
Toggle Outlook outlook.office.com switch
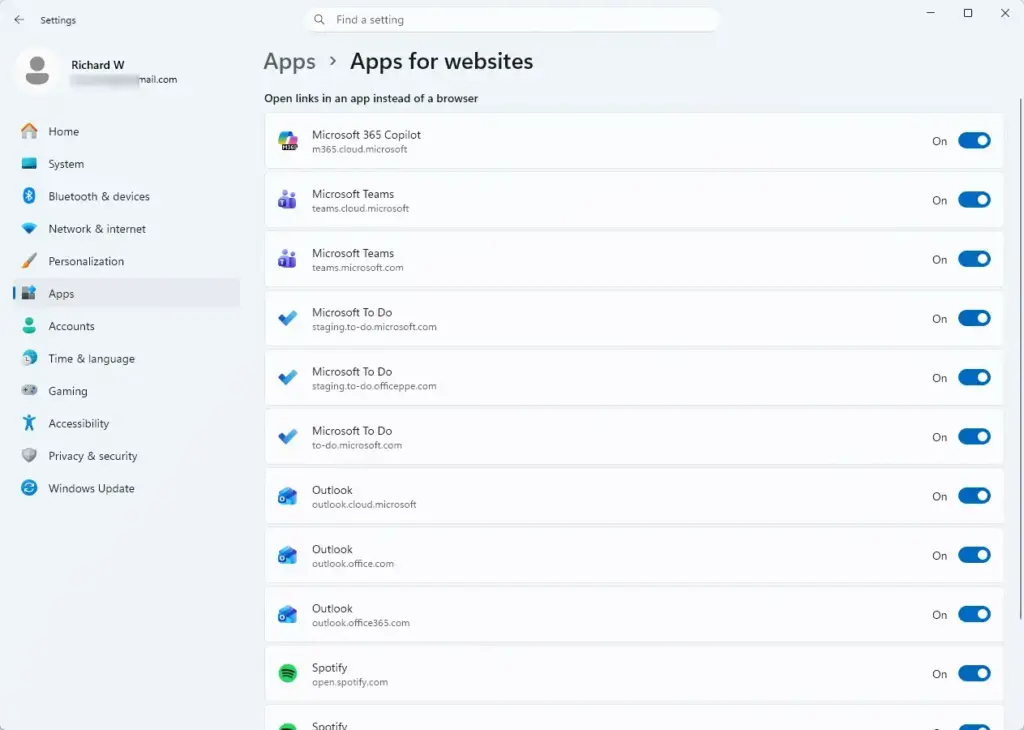(x=974, y=555)
